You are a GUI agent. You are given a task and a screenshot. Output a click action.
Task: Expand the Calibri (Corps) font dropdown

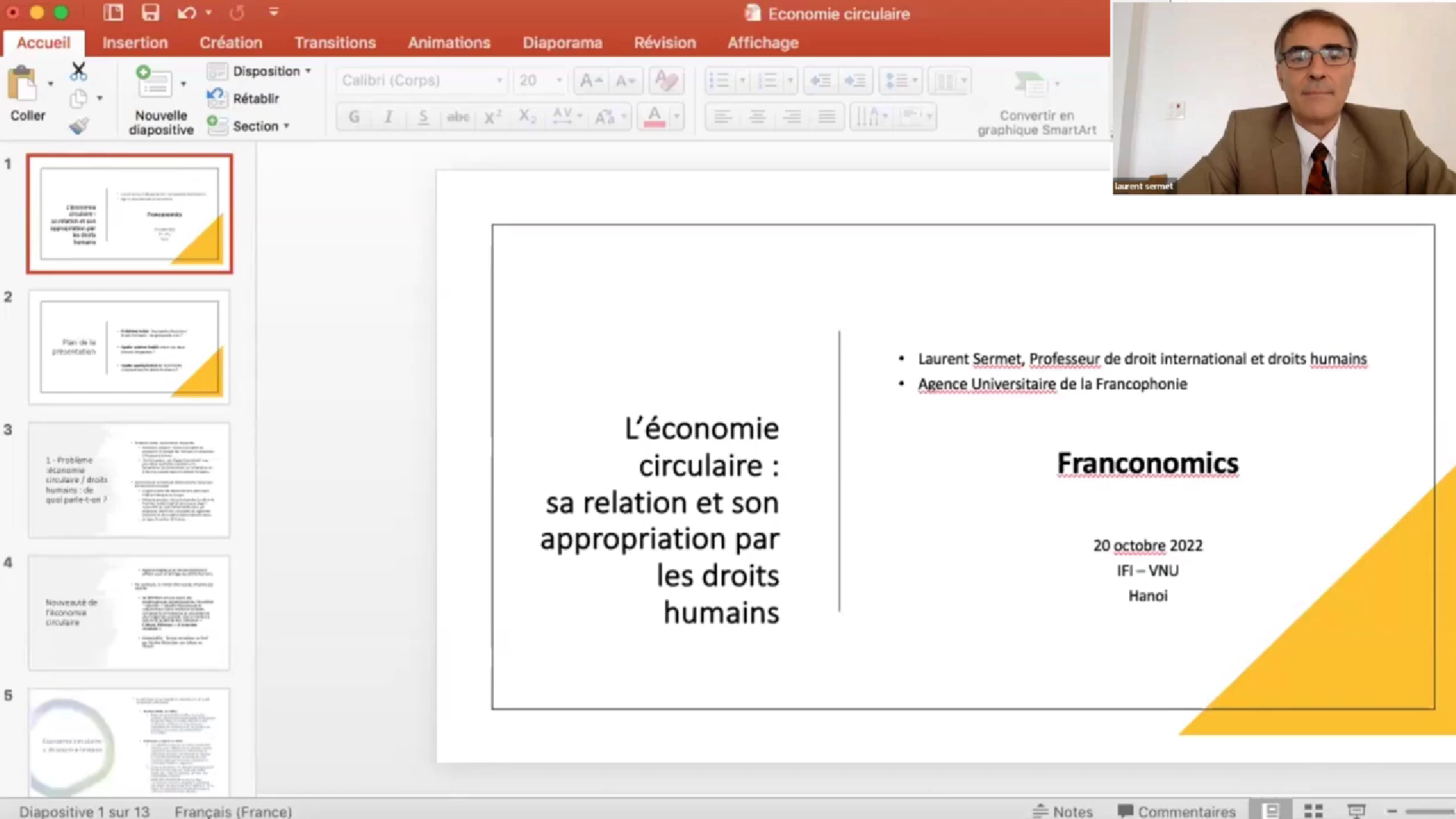498,80
